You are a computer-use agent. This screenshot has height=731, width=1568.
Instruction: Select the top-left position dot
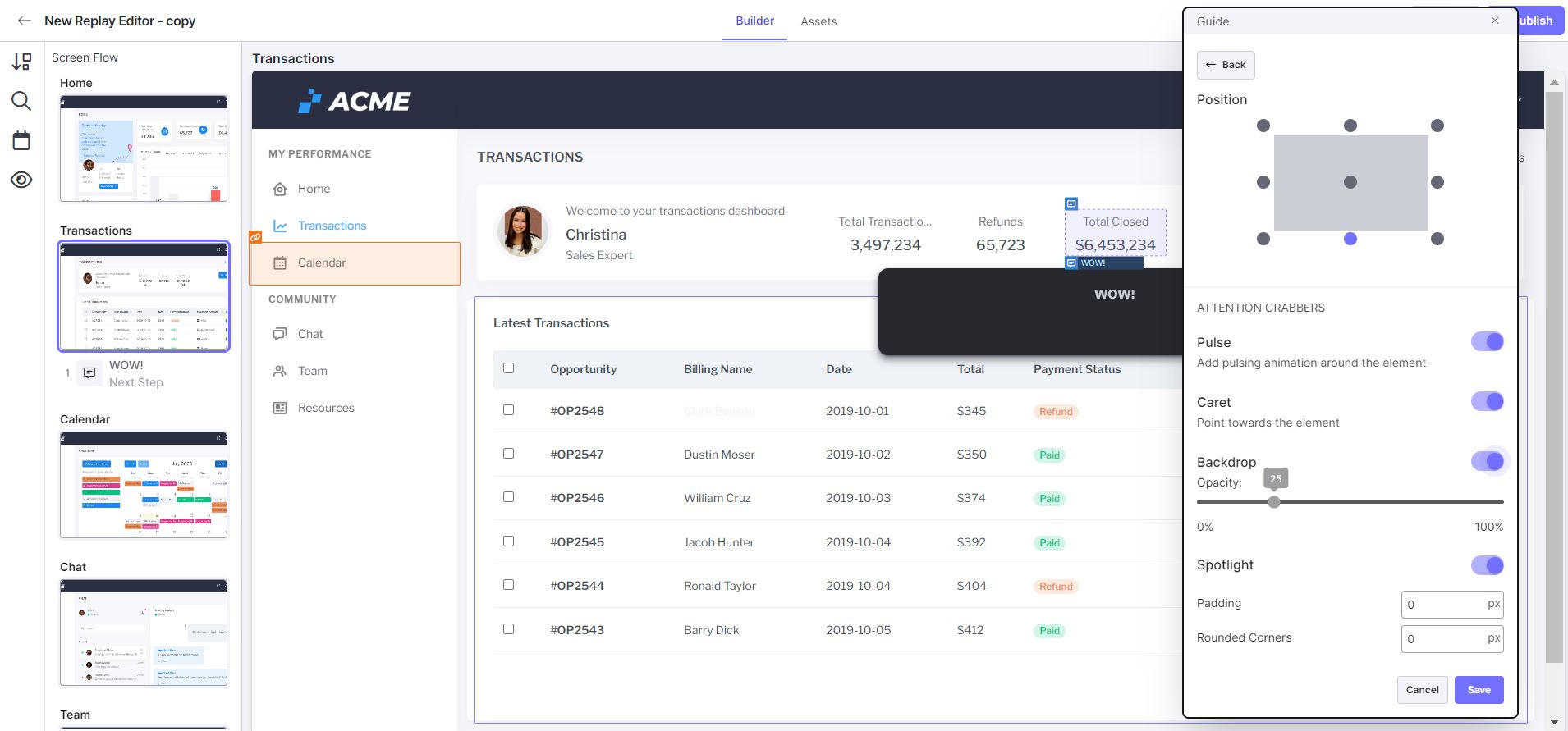[x=1263, y=126]
